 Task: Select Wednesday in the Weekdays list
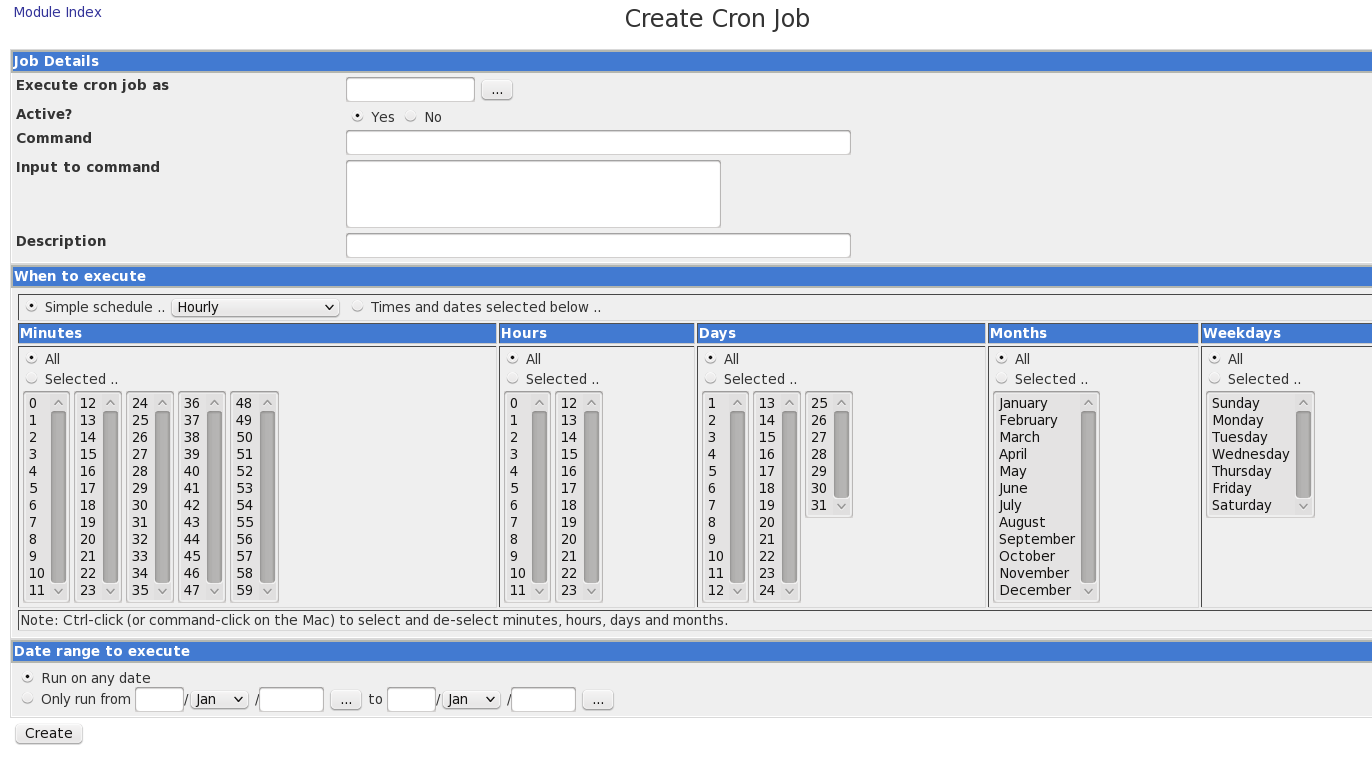click(1250, 454)
